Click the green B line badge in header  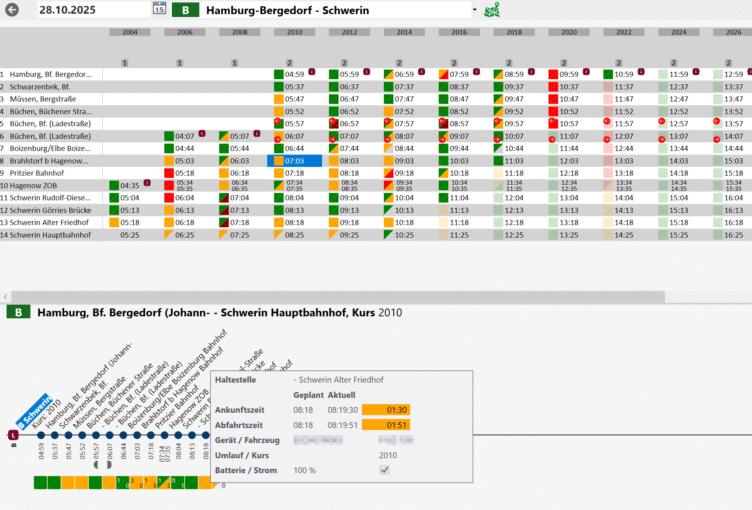(184, 10)
